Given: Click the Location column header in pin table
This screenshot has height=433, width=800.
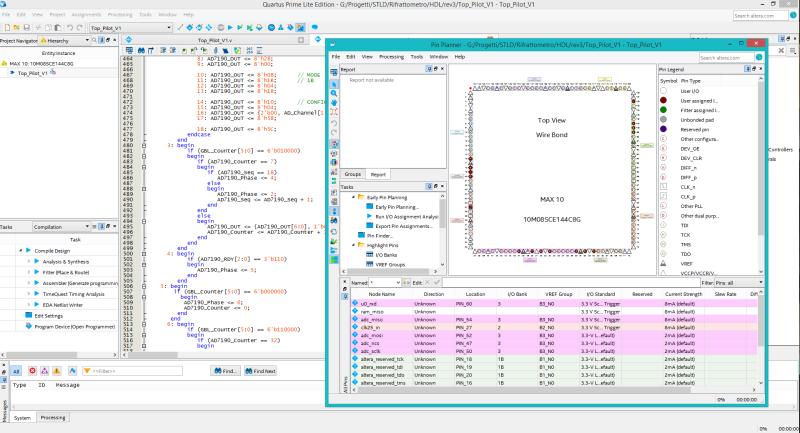Looking at the screenshot, I should pos(475,294).
